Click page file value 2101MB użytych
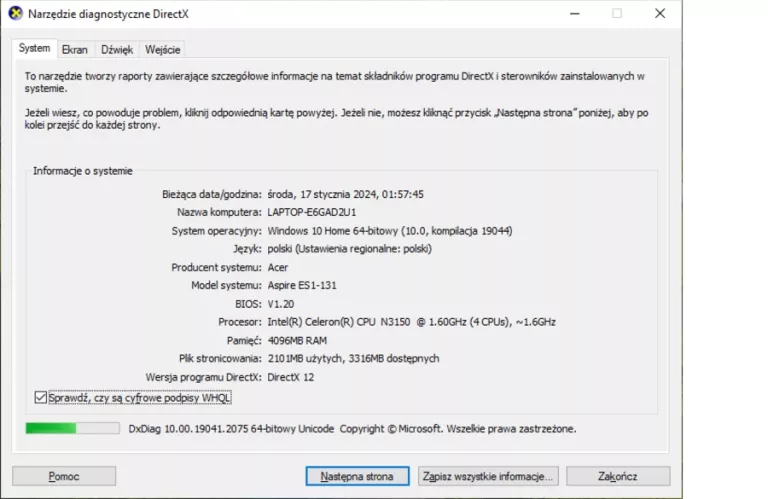Image resolution: width=768 pixels, height=499 pixels. [x=353, y=358]
